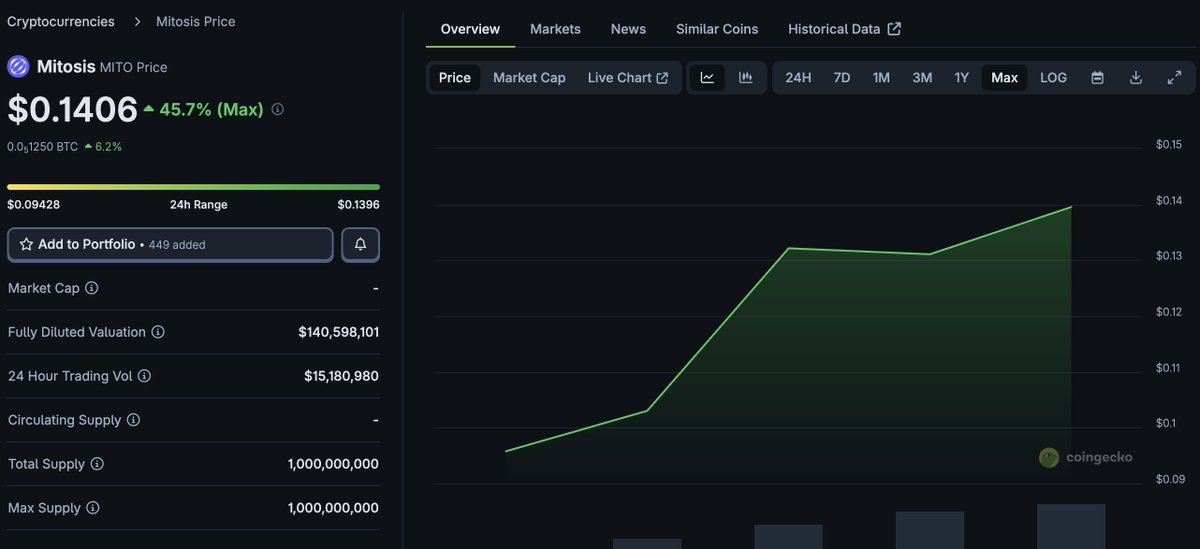
Task: Click the $140,598,101 valuation value
Action: pyautogui.click(x=338, y=332)
